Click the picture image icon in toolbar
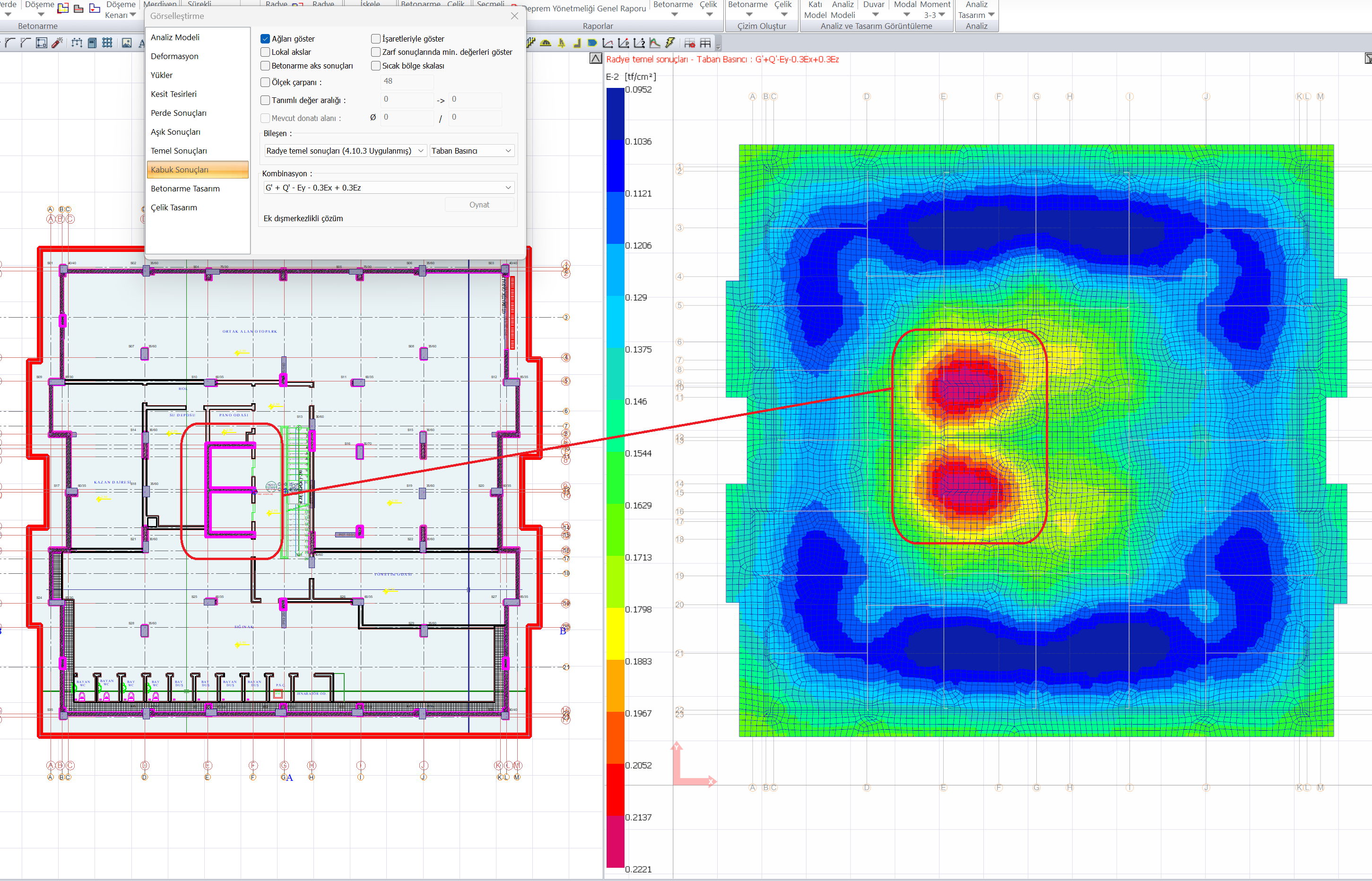This screenshot has width=1372, height=881. 127,43
